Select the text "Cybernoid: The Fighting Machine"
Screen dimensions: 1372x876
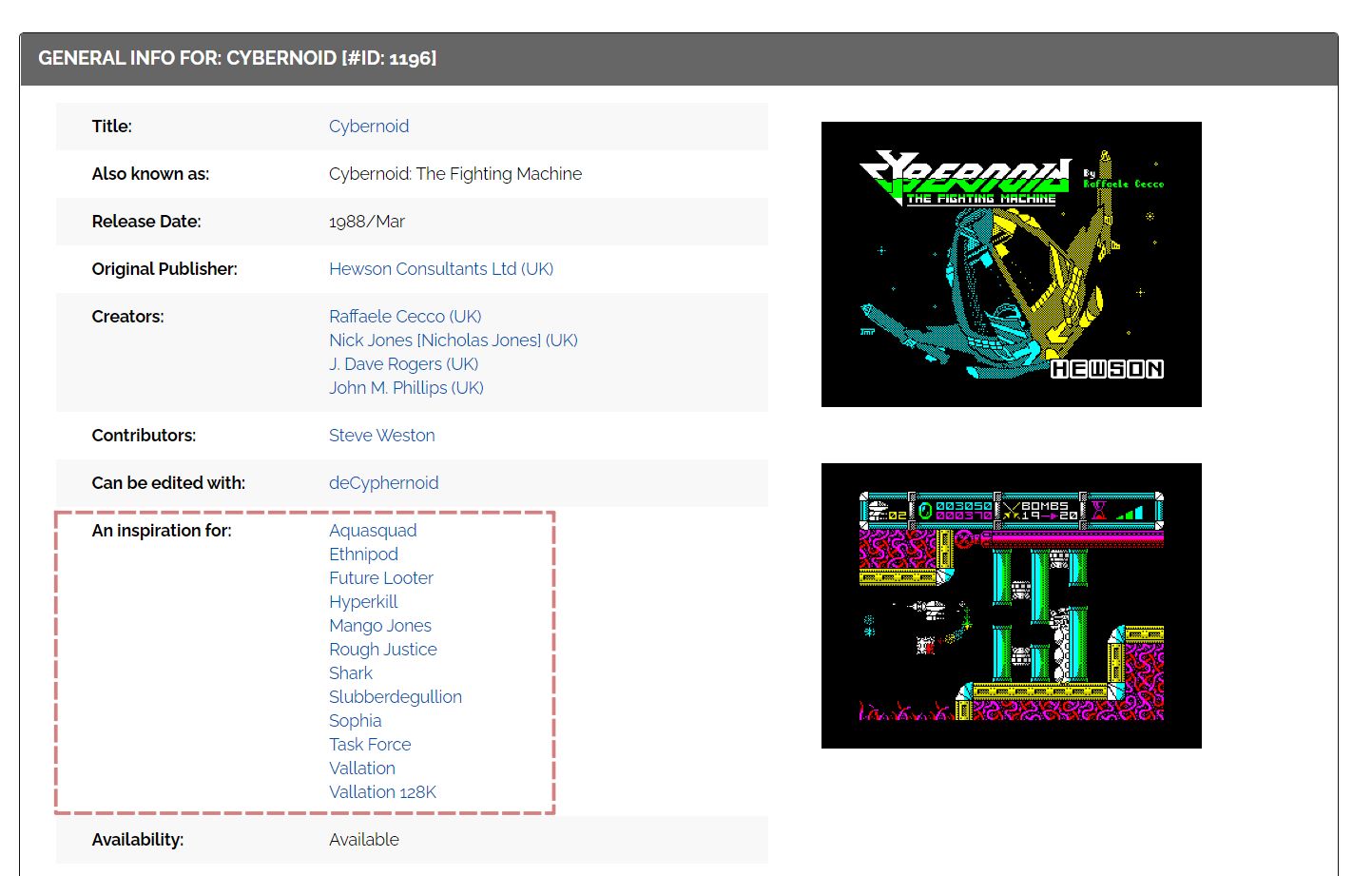tap(455, 174)
